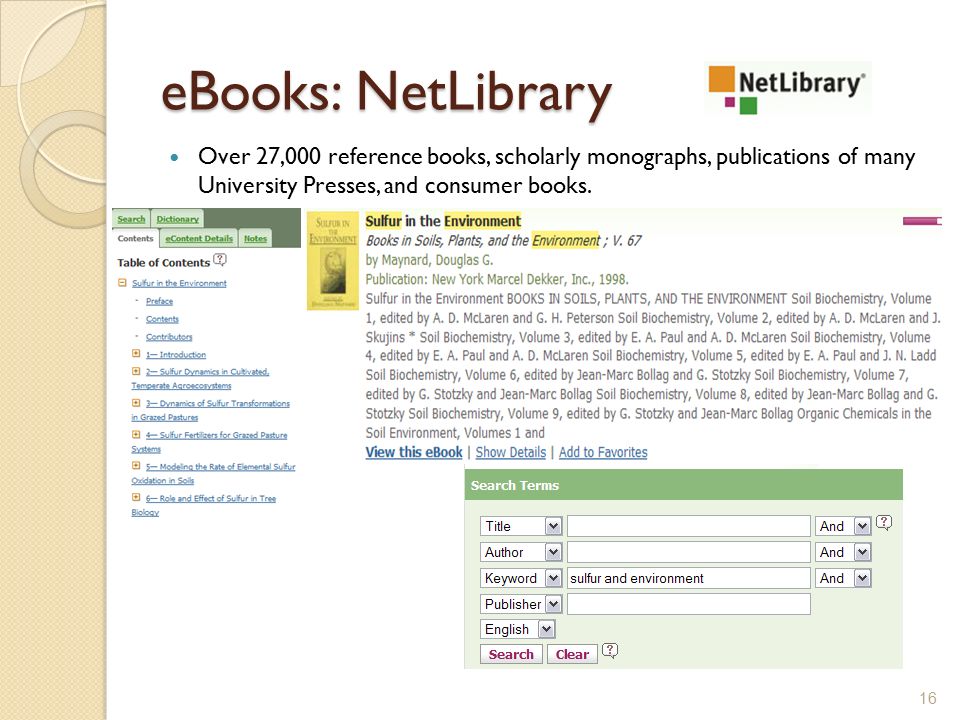Click the help icon beside Table of Contents

click(x=220, y=260)
